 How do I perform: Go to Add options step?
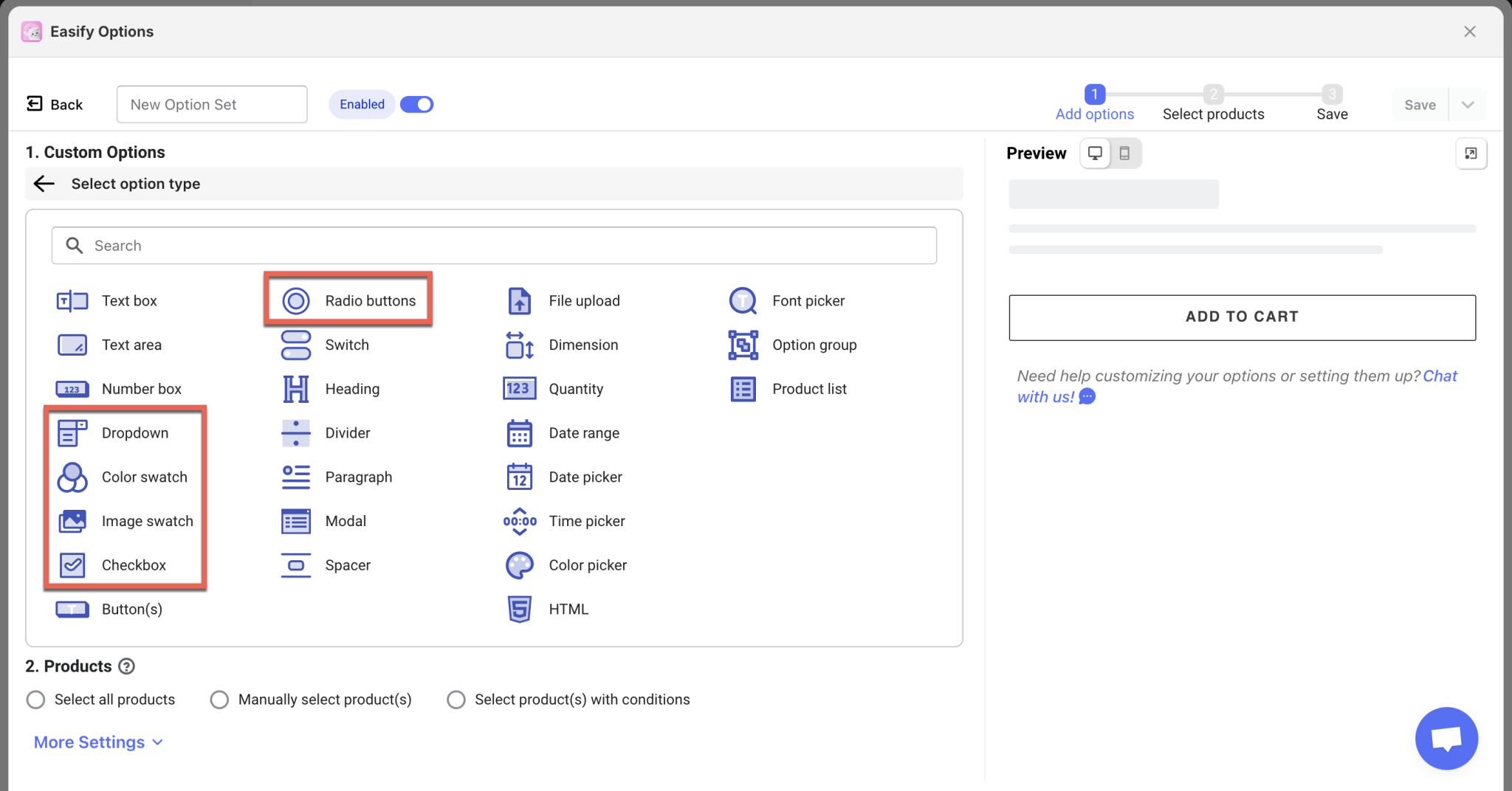point(1095,103)
